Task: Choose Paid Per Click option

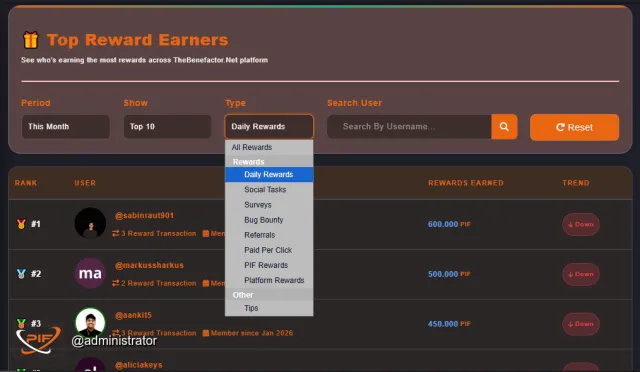Action: point(269,250)
